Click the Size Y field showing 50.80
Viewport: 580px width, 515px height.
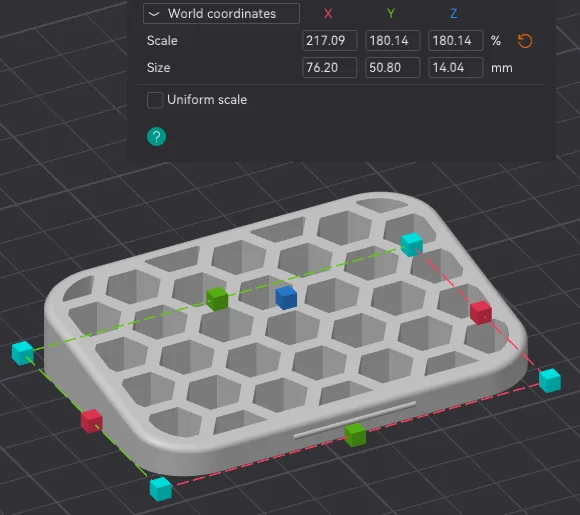click(392, 67)
